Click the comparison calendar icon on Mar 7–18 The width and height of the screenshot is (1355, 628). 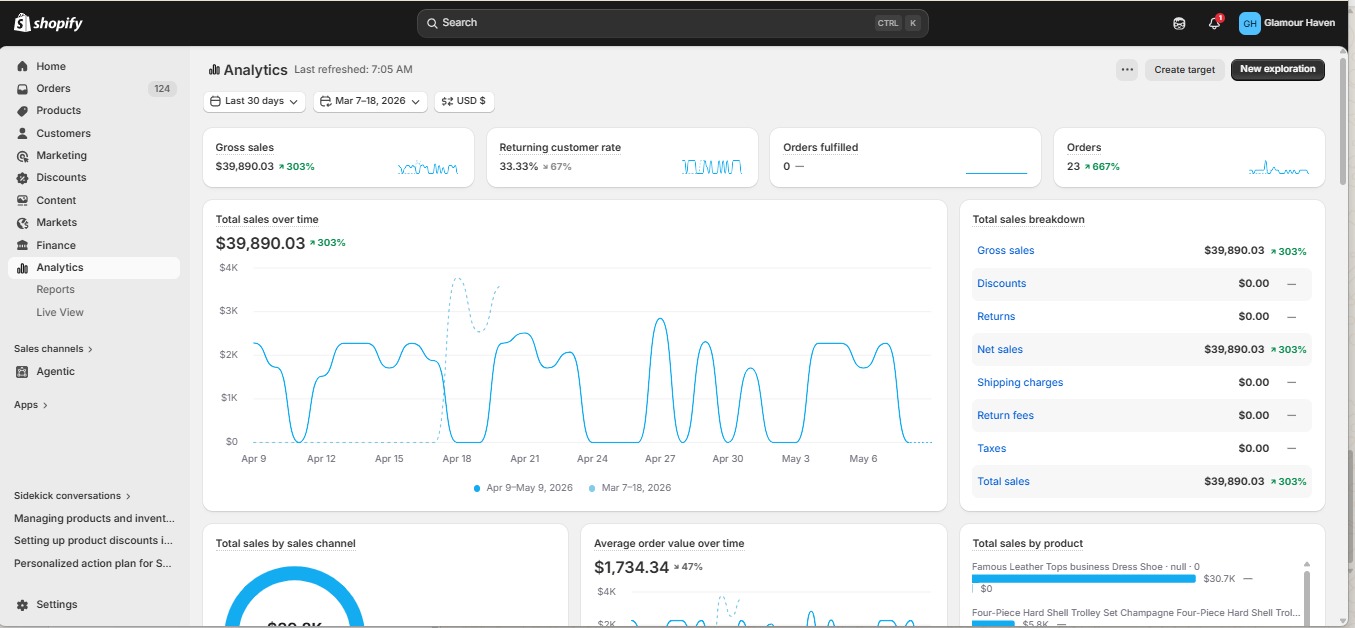click(x=325, y=101)
